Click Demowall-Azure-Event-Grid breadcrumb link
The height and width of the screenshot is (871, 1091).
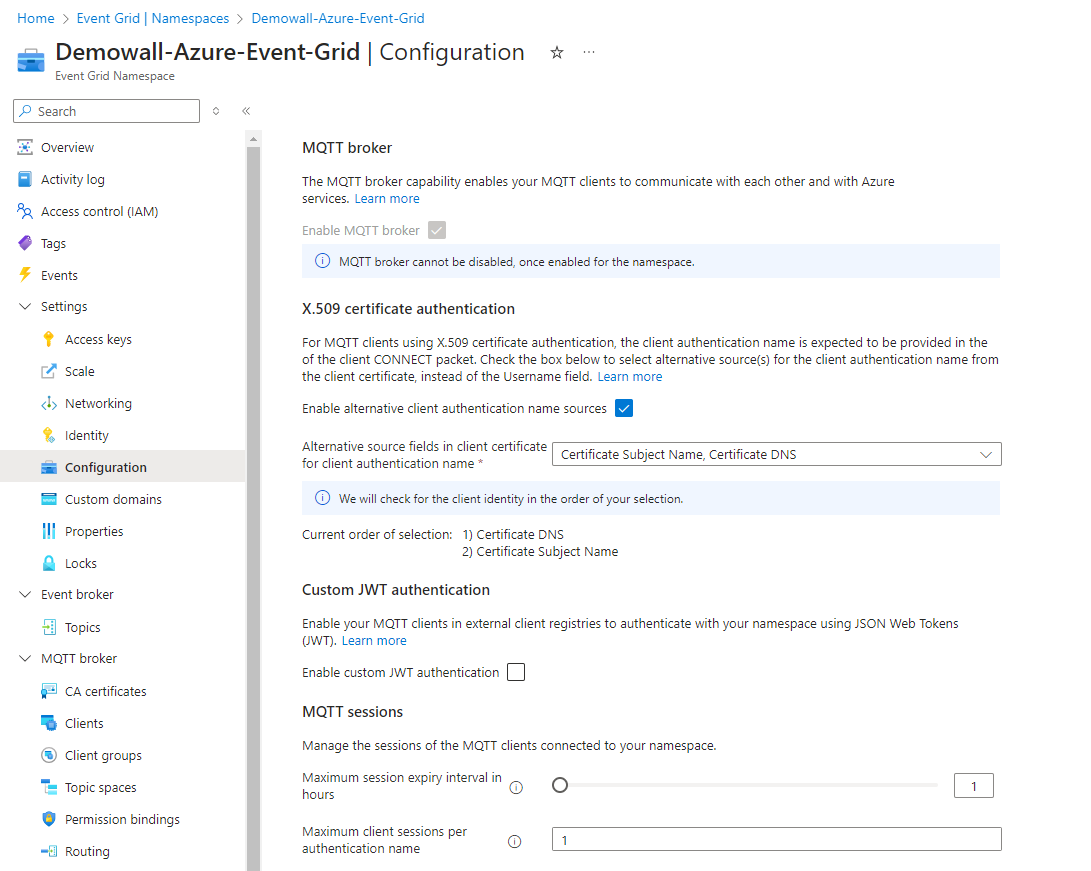click(x=338, y=19)
